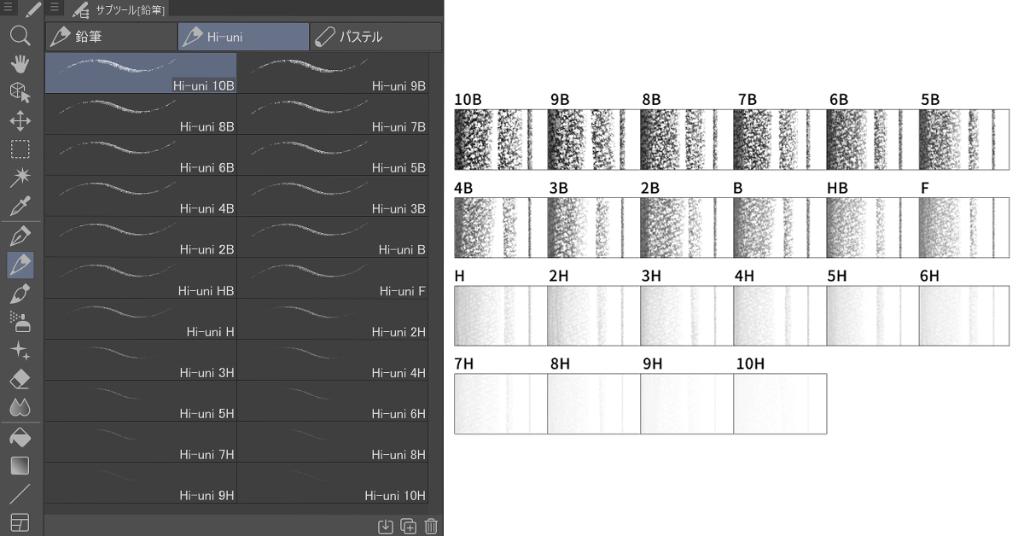This screenshot has width=1024, height=536.
Task: Click the Hi-uni 10H brush entry
Action: tap(333, 484)
